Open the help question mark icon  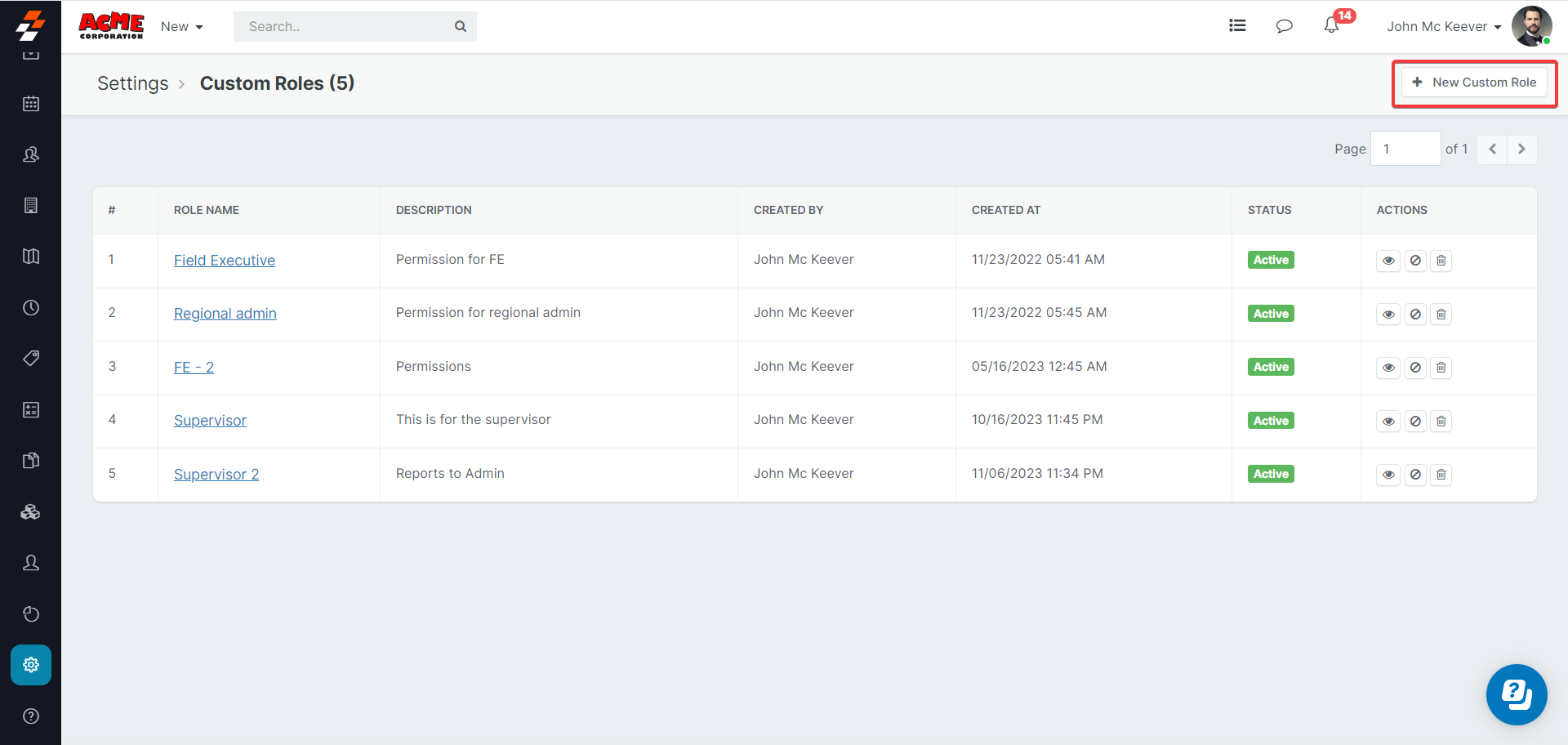[31, 716]
